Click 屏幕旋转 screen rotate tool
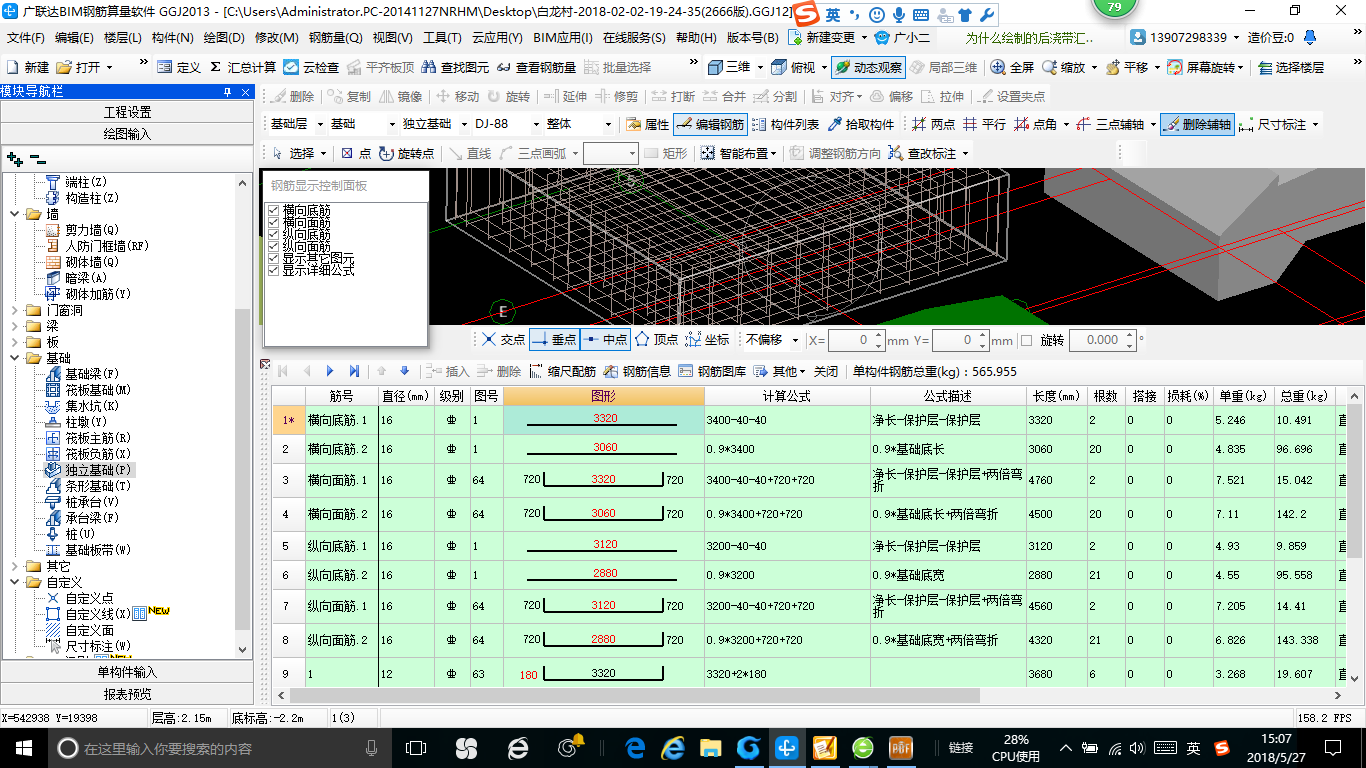Viewport: 1366px width, 768px height. [1206, 68]
